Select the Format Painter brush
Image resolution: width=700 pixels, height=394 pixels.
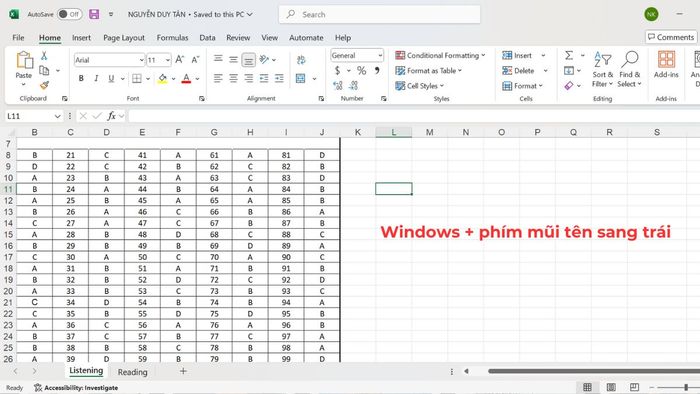click(44, 85)
